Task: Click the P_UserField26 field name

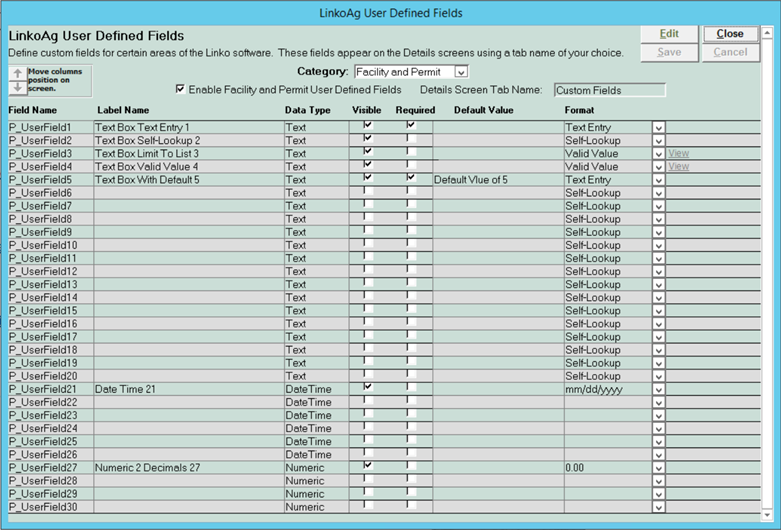Action: (x=43, y=455)
